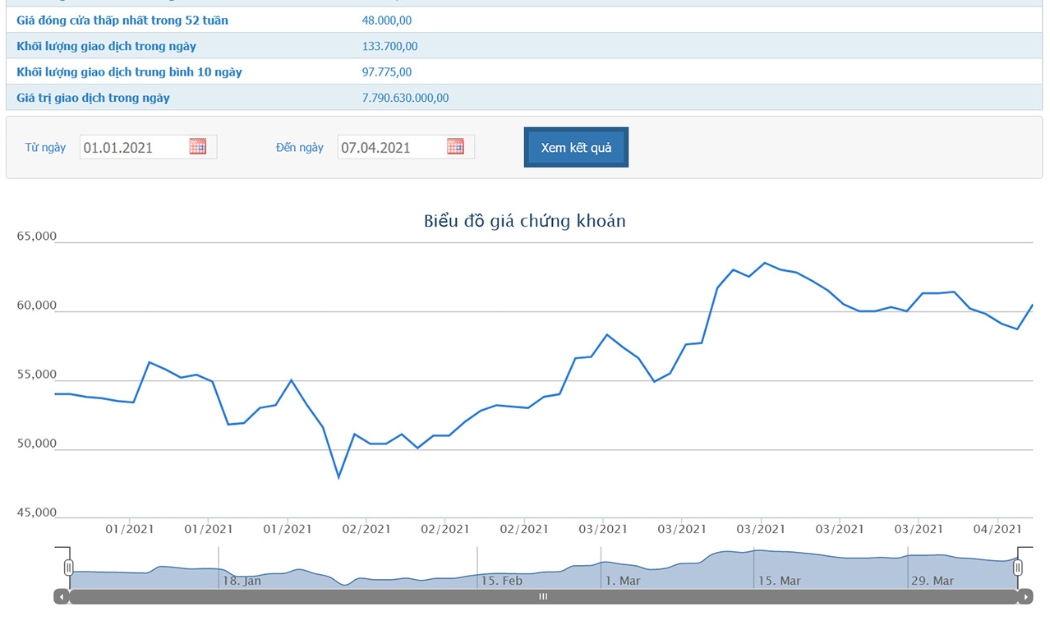
Task: Click the 45,000 y-axis label
Action: coord(37,513)
